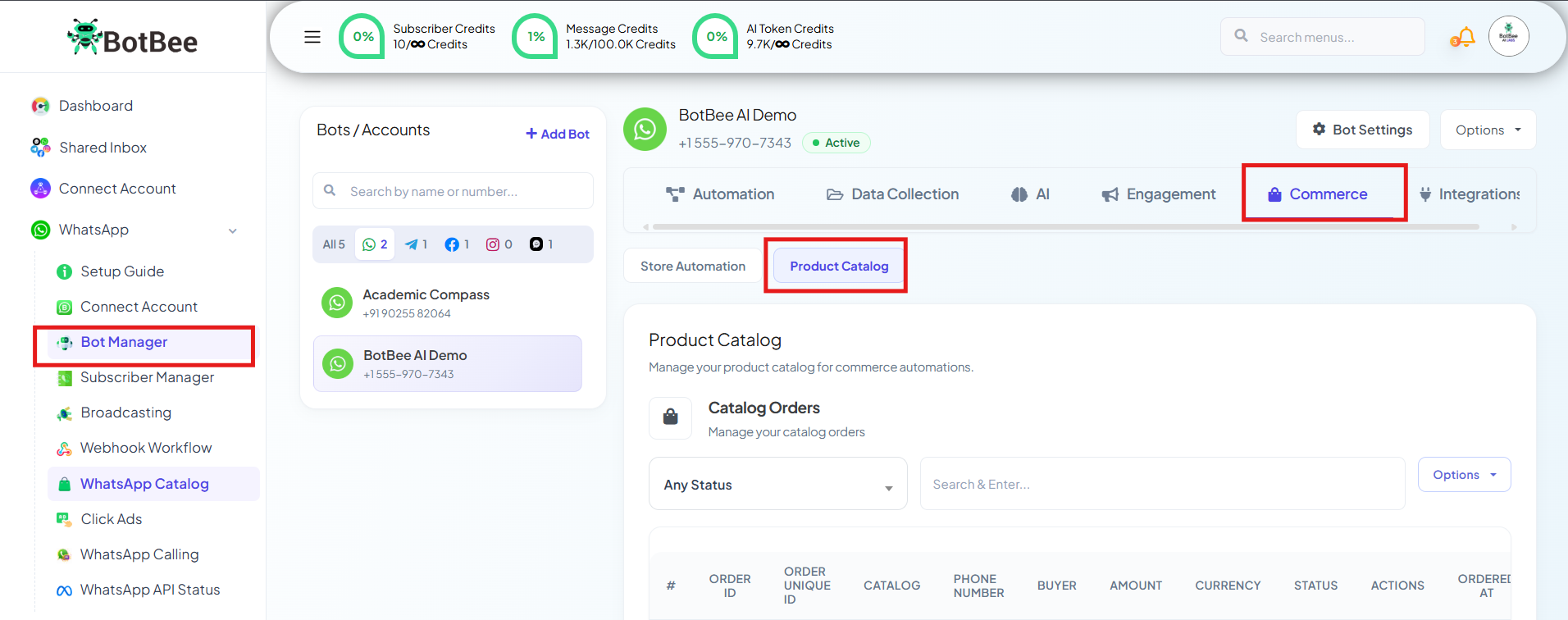
Task: Switch to the Engagement tab
Action: coord(1158,194)
